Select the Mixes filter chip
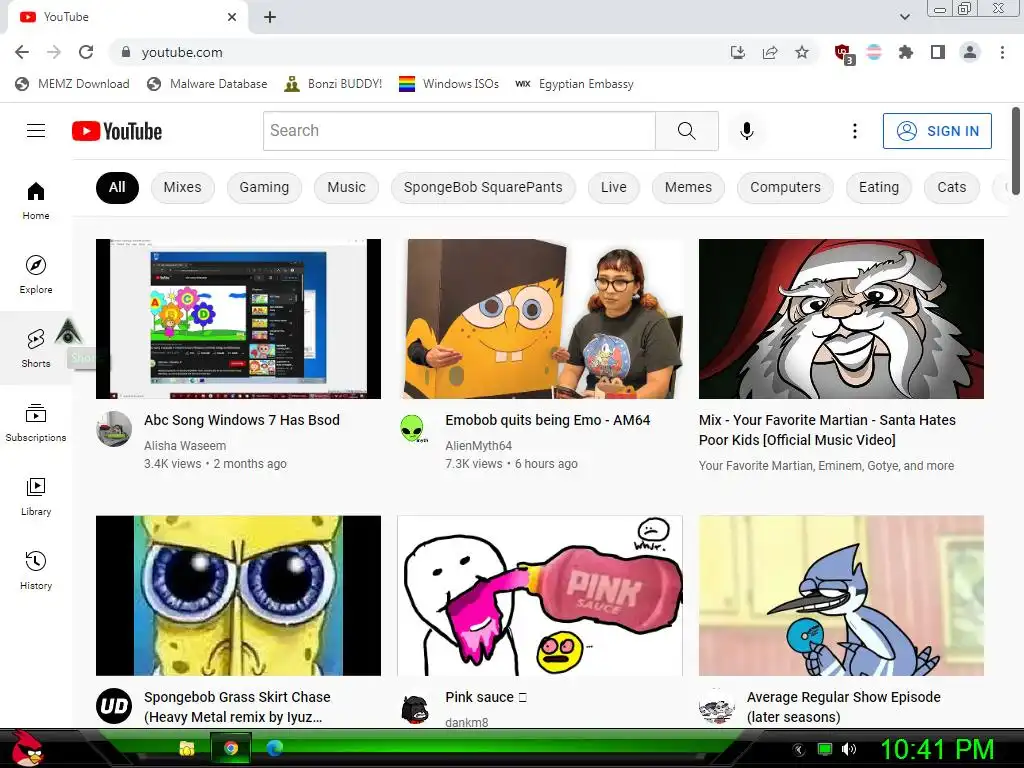 click(x=182, y=187)
